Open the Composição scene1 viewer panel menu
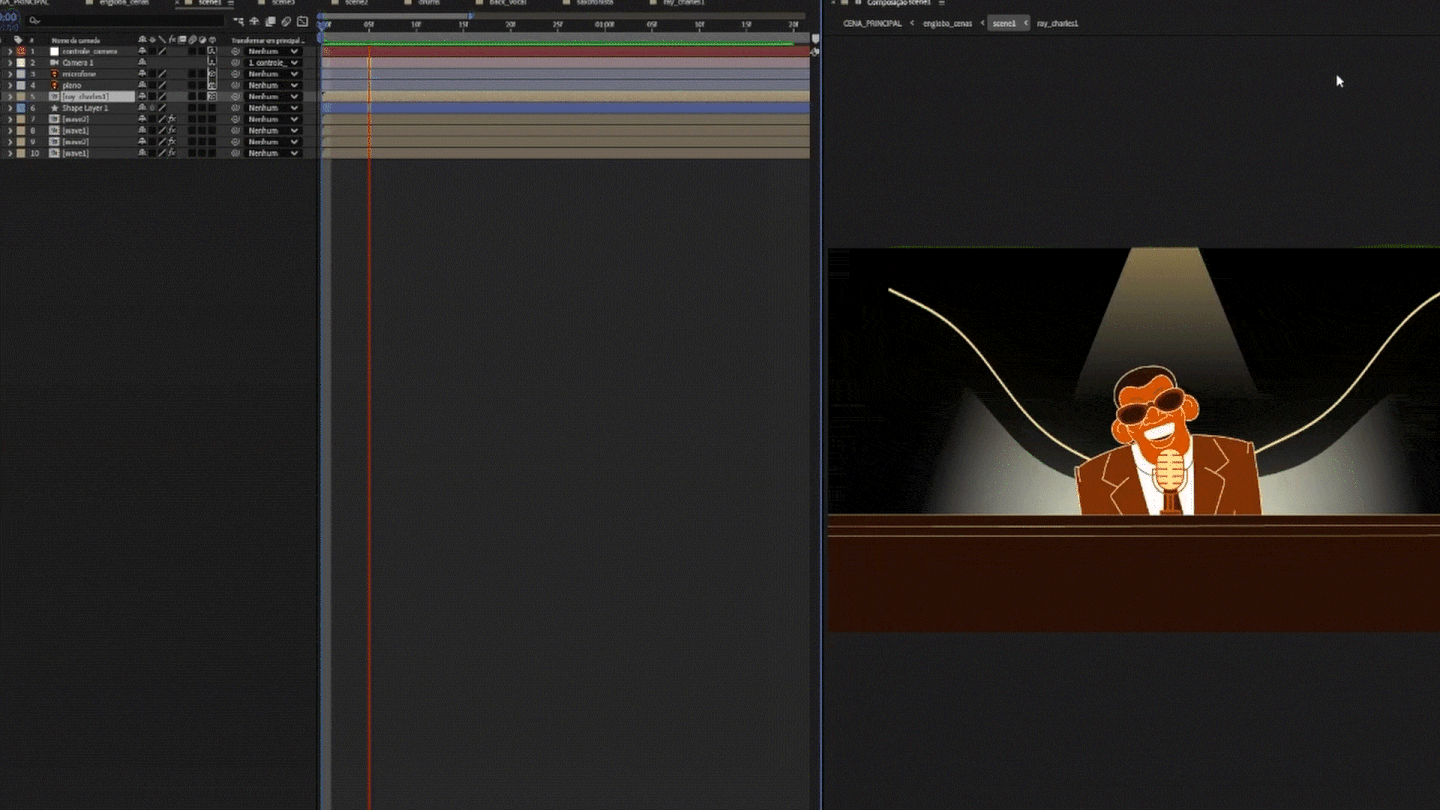The width and height of the screenshot is (1440, 810). 941,3
